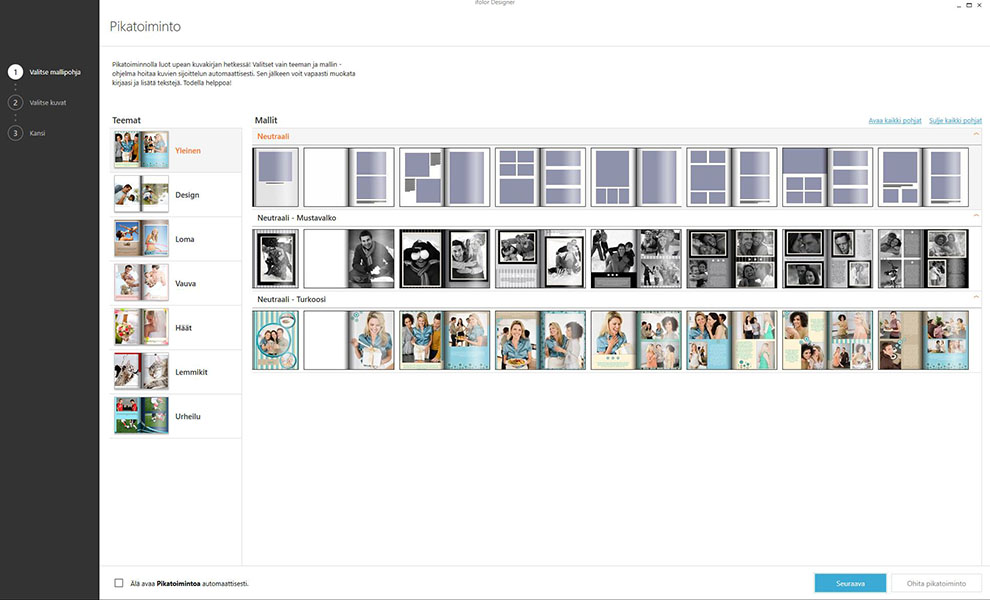
Task: Select the Vauva theme icon
Action: pos(141,283)
